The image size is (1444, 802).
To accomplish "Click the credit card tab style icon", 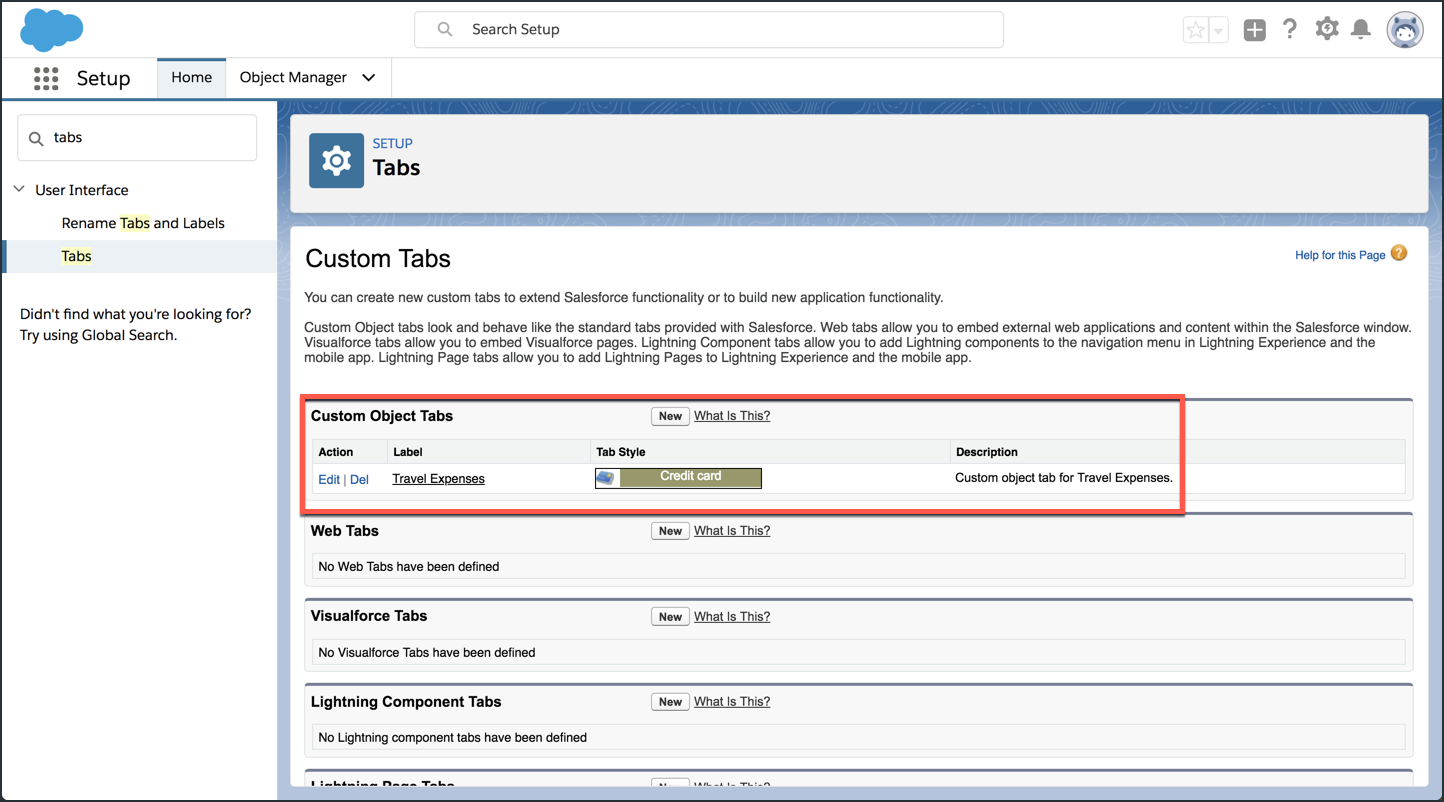I will point(607,478).
